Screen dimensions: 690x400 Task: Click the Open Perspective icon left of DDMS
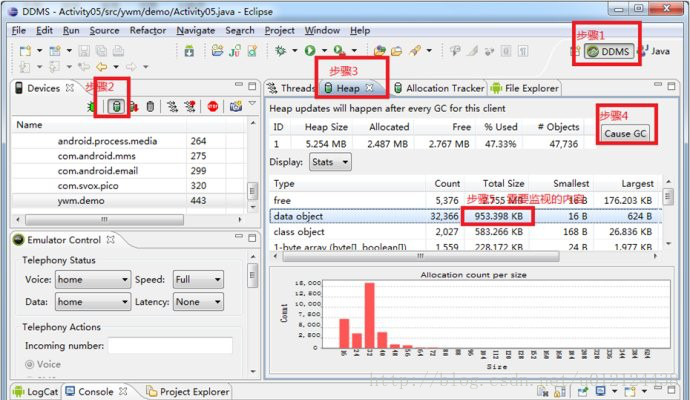point(576,51)
